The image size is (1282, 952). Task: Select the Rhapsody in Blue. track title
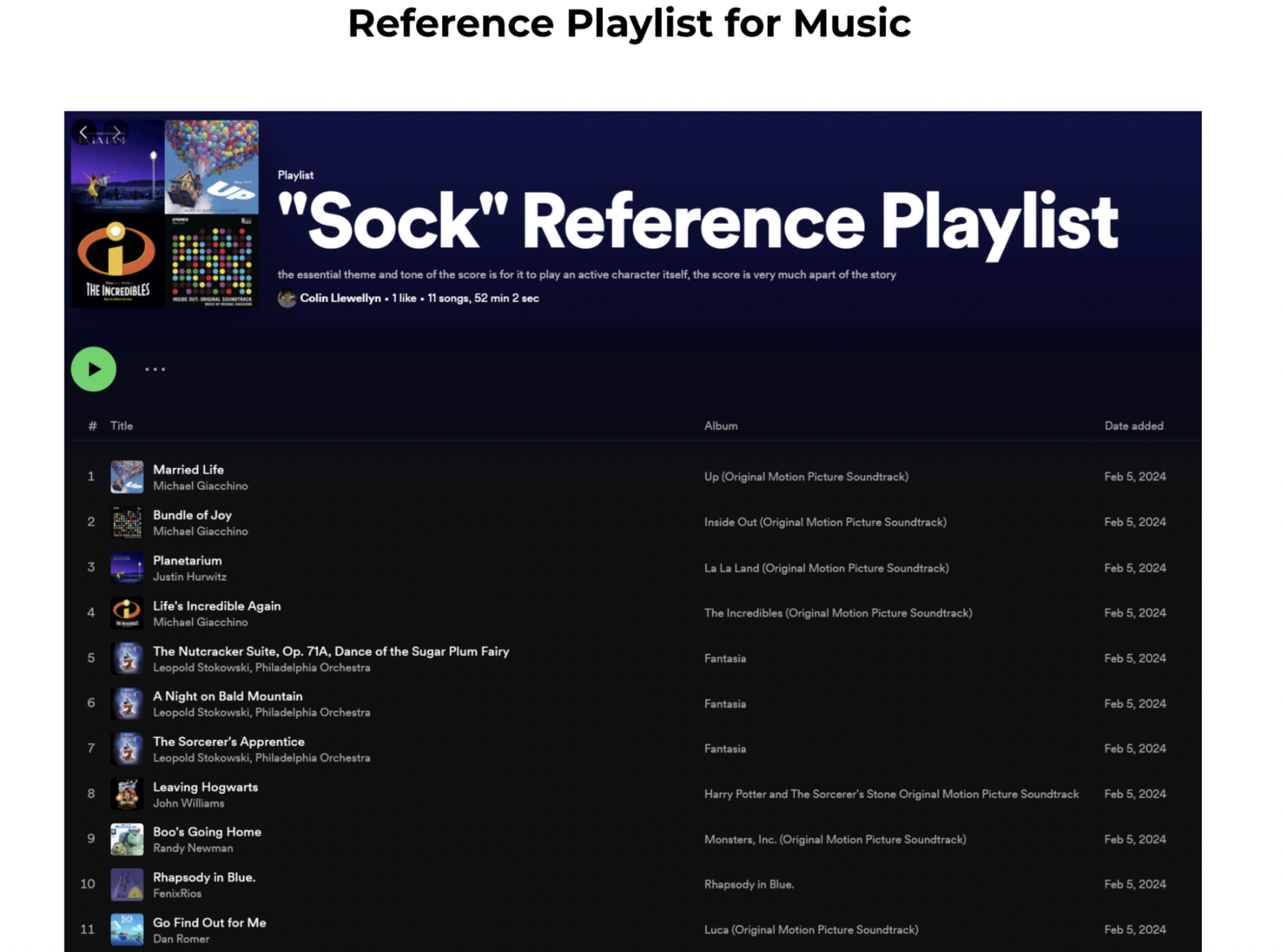tap(204, 877)
